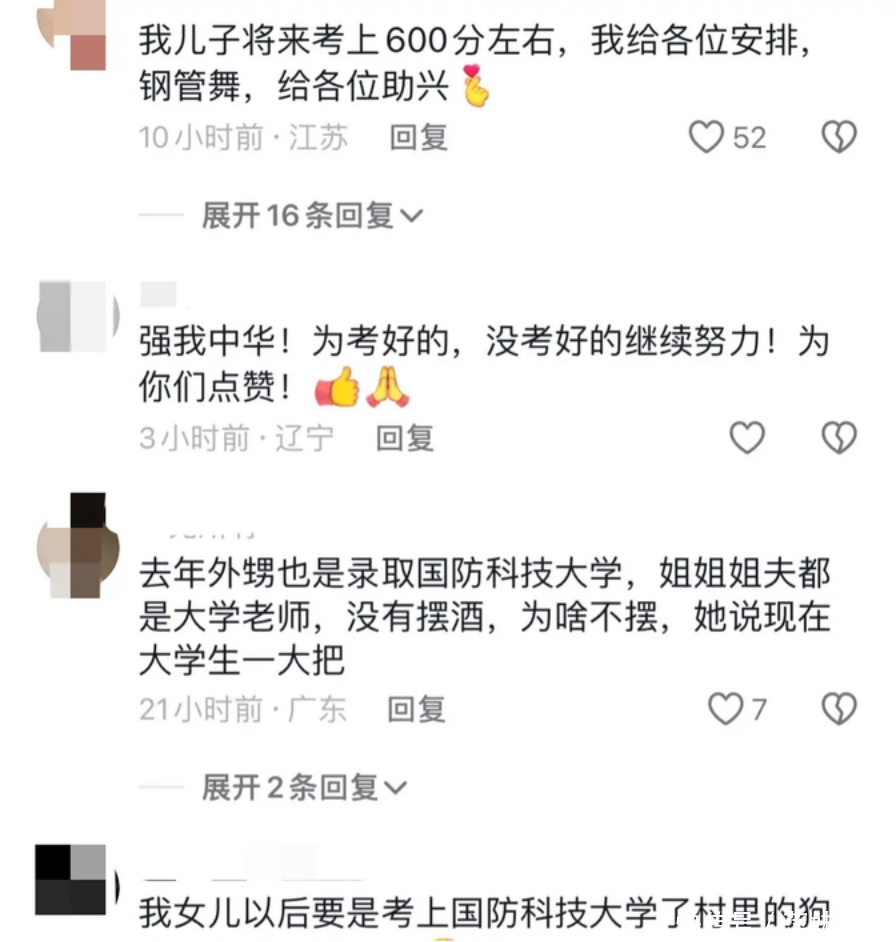This screenshot has height=942, width=896.
Task: Like the 钢管舞 comment with 52 likes
Action: [706, 137]
